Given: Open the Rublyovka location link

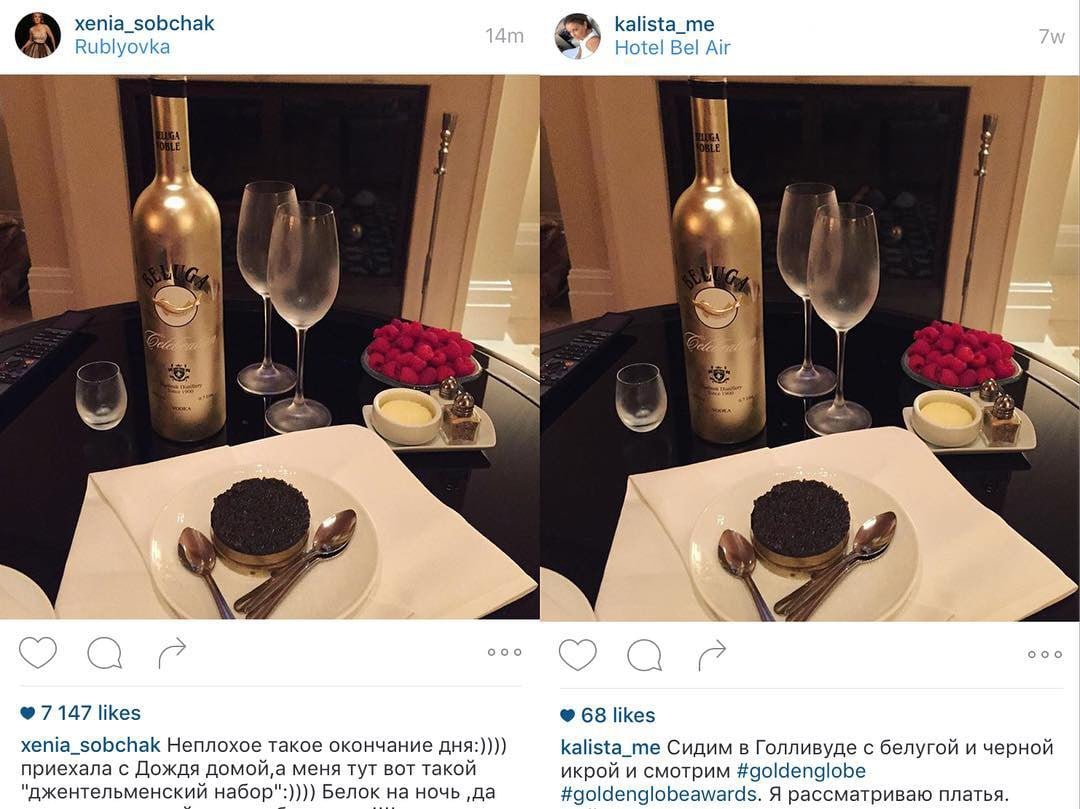Looking at the screenshot, I should click(122, 47).
